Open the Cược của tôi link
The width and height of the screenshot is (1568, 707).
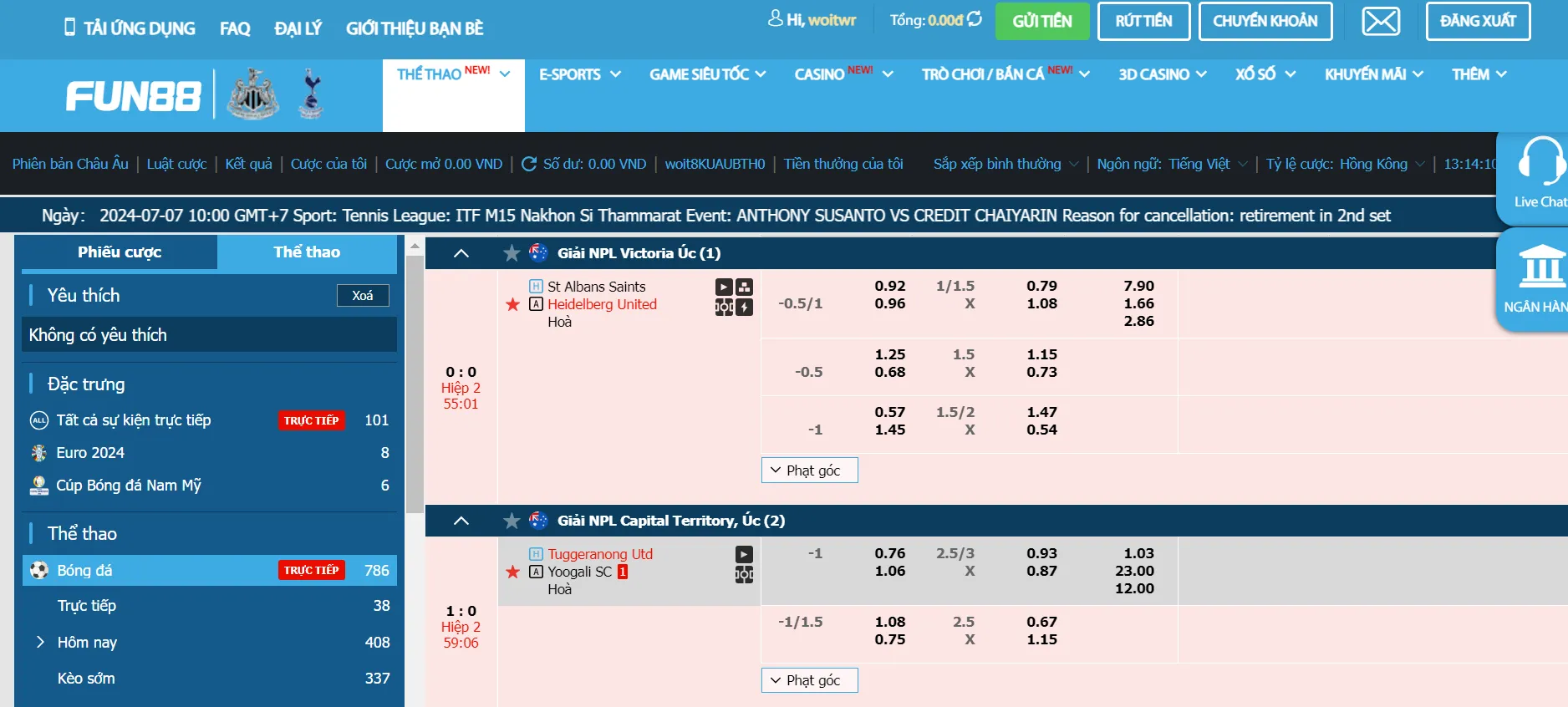coord(328,164)
